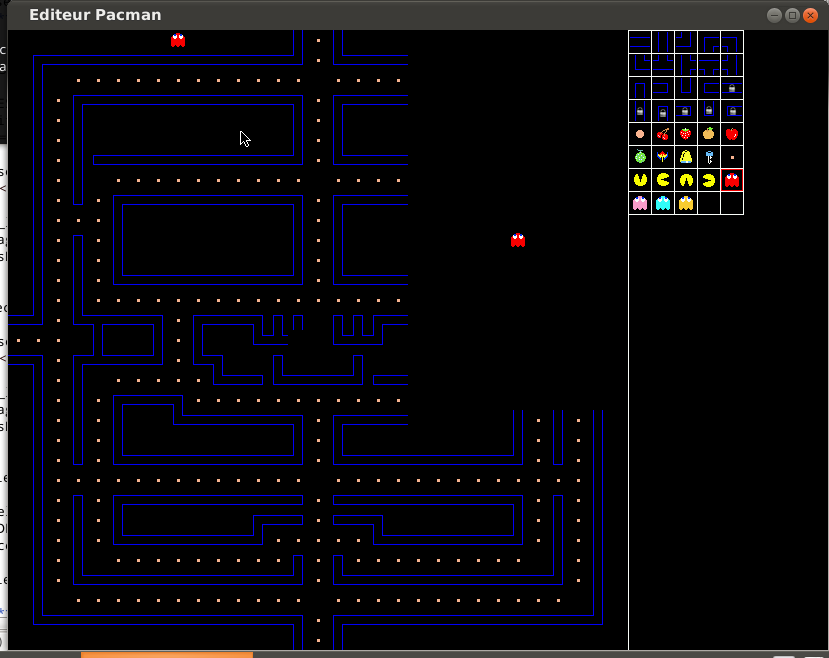
Task: Select the orange fruit tile
Action: pyautogui.click(x=709, y=134)
